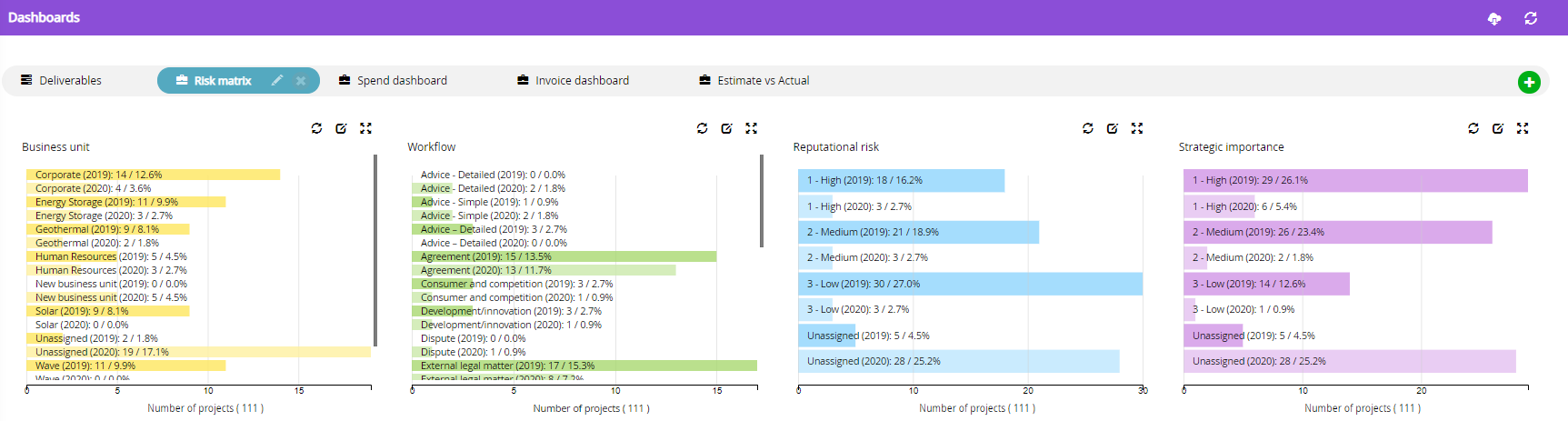Click the cloud download icon in header

click(x=1494, y=18)
